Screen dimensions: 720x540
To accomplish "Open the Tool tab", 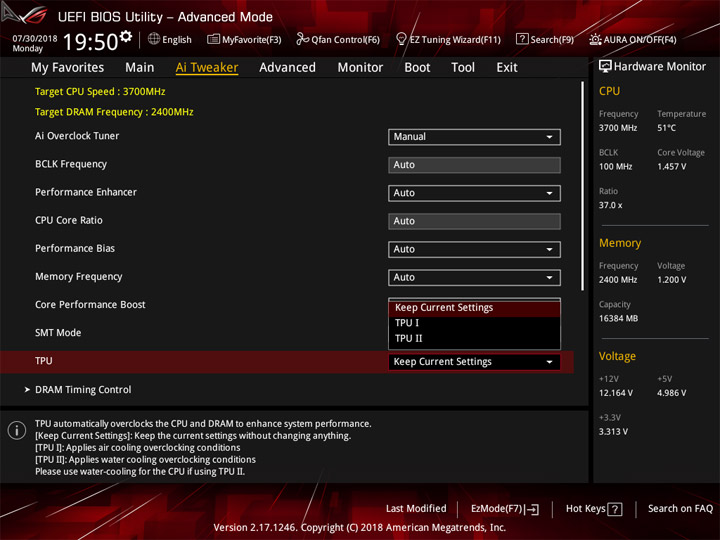I will click(463, 68).
